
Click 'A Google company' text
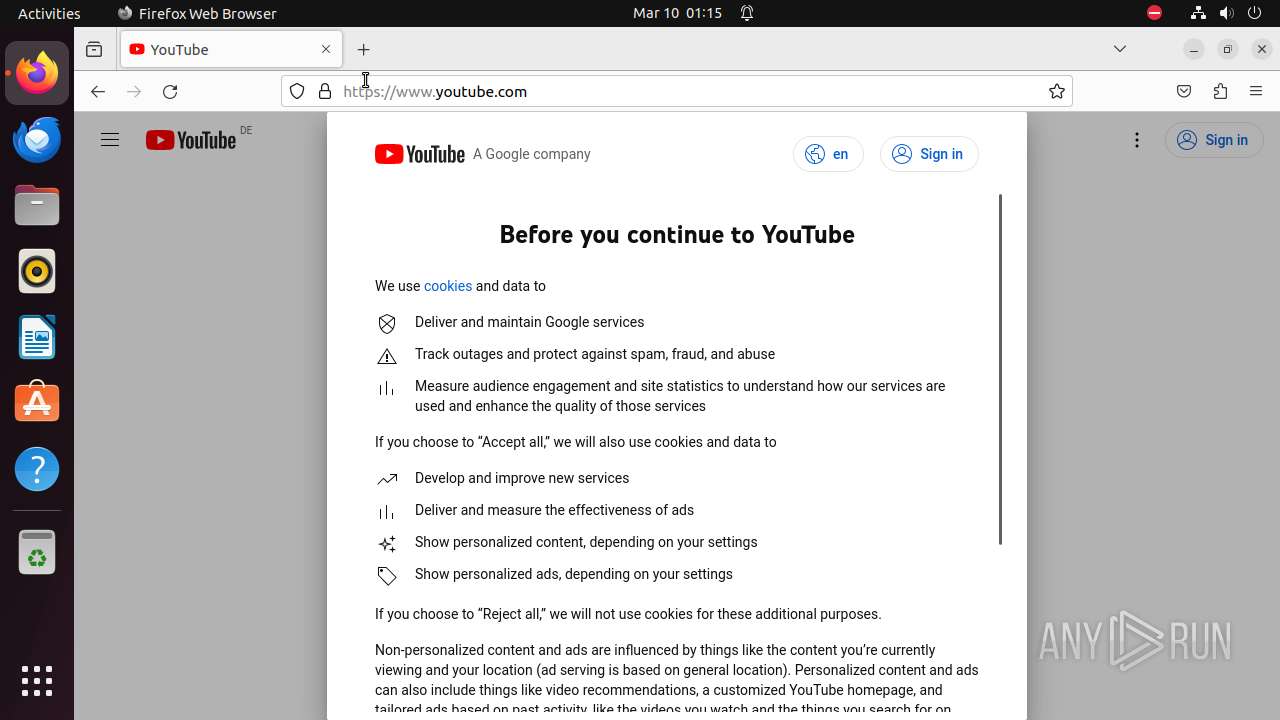pos(532,154)
